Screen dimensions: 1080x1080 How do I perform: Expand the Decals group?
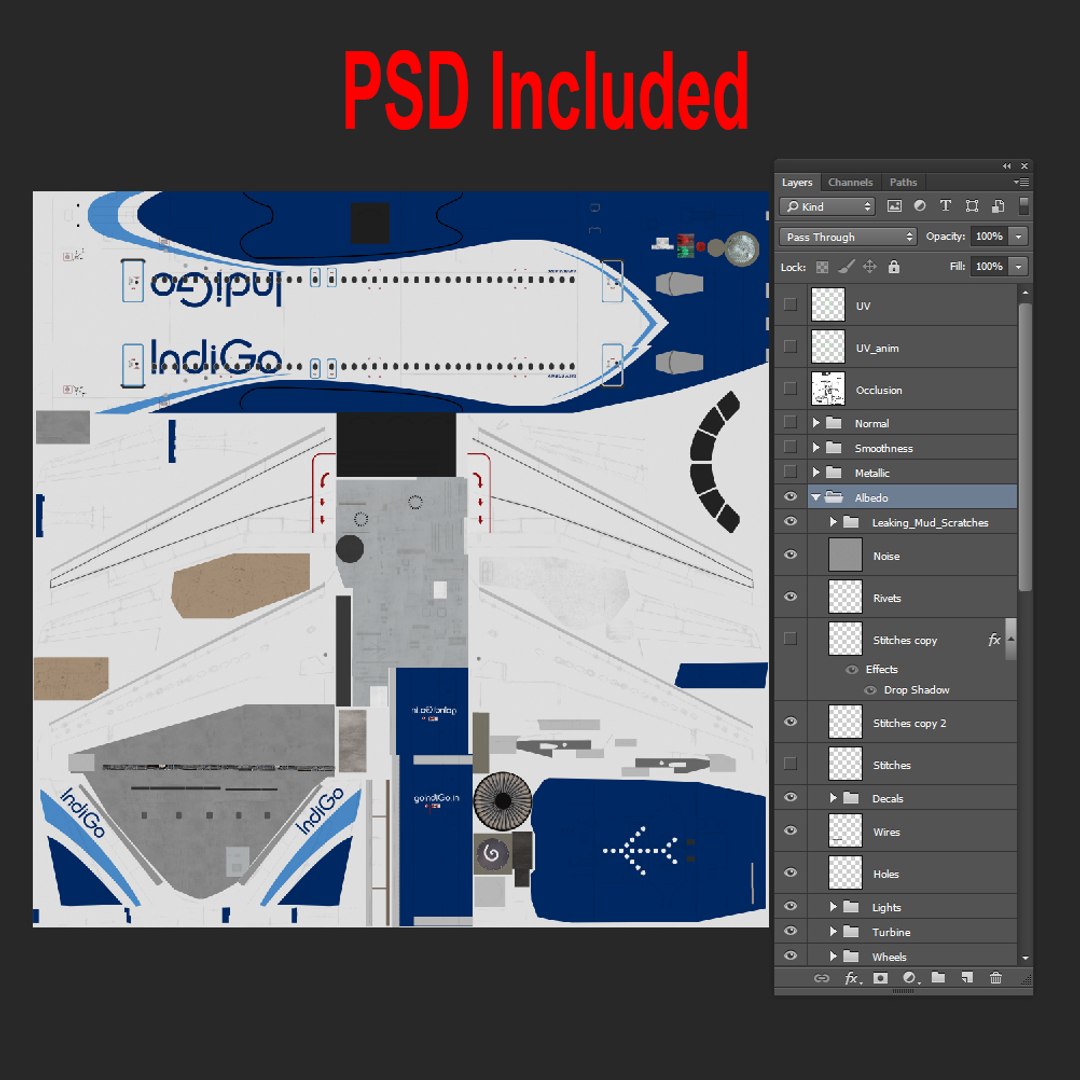coord(833,798)
